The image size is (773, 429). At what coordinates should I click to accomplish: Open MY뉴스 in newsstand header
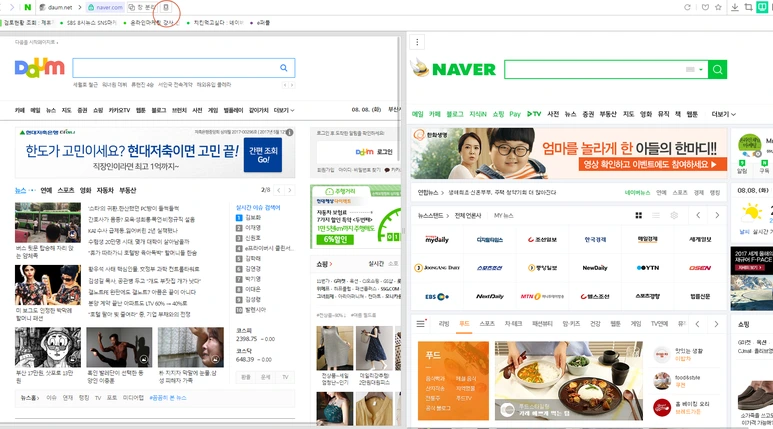(503, 215)
